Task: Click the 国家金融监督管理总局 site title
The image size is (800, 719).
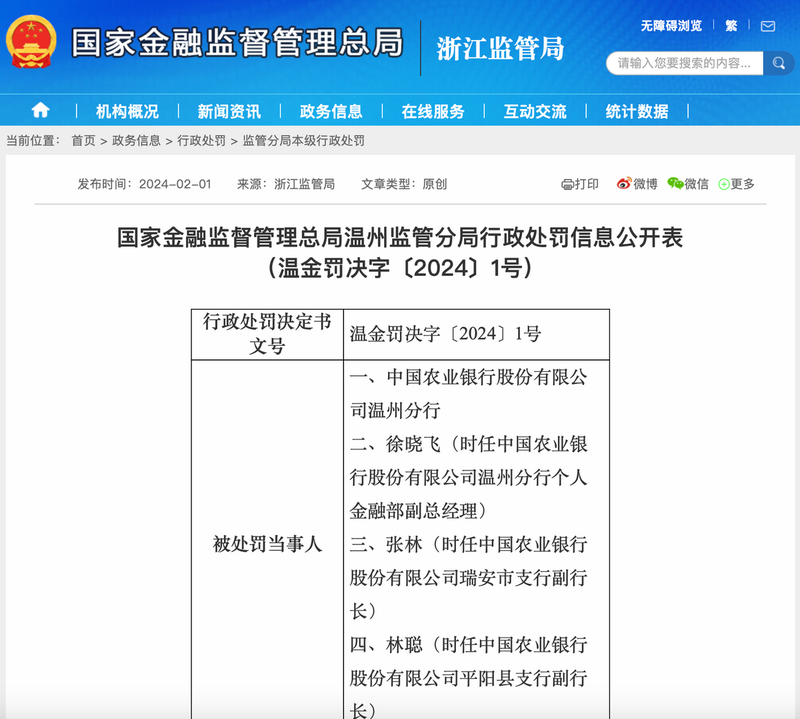Action: pyautogui.click(x=237, y=42)
